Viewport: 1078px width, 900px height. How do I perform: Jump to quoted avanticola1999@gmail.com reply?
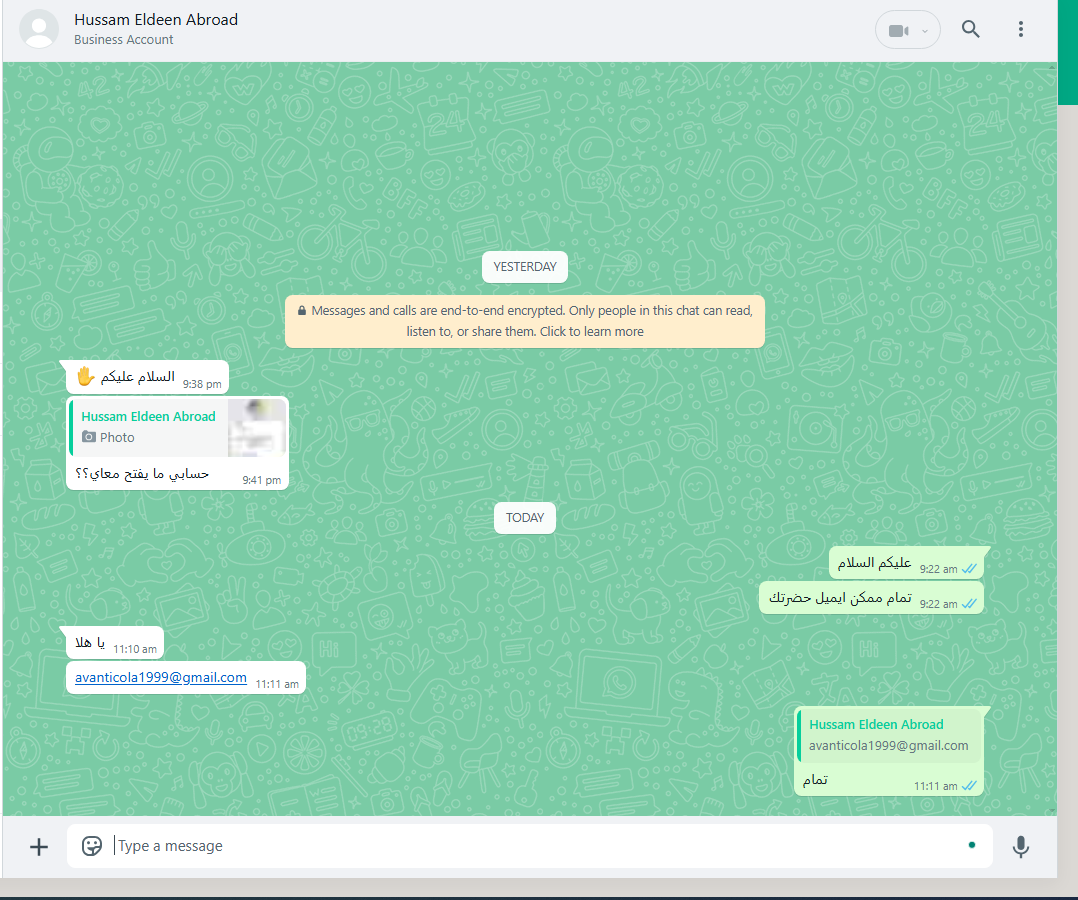(890, 736)
